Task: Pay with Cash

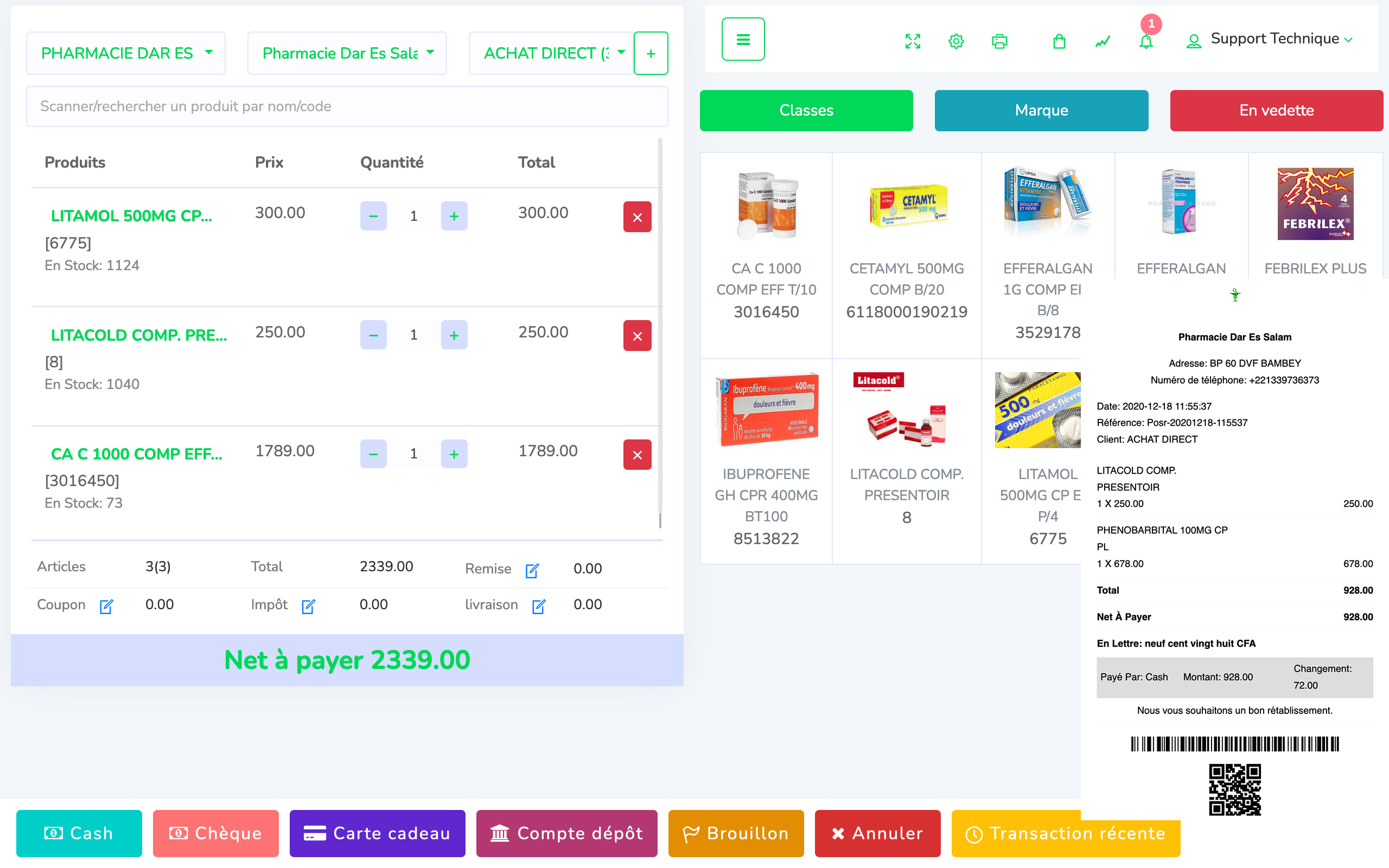Action: coord(79,833)
